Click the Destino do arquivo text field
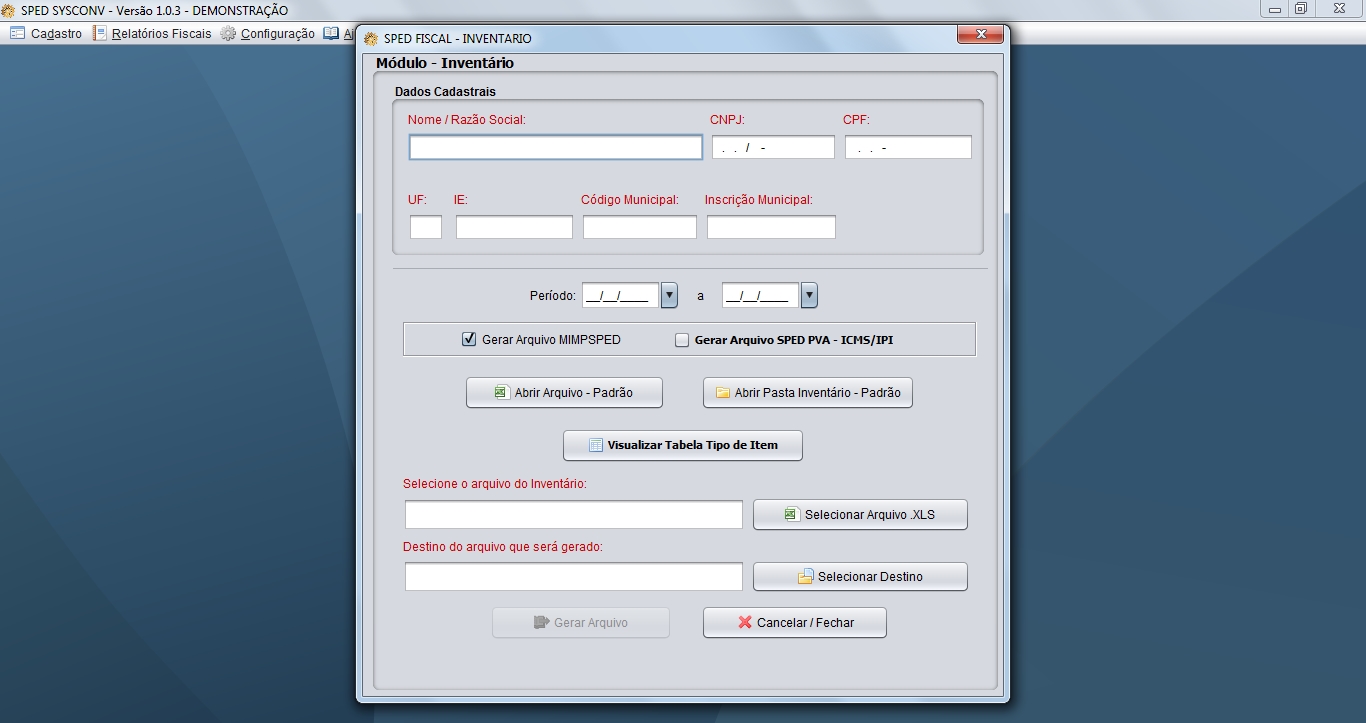Image resolution: width=1366 pixels, height=723 pixels. (573, 577)
